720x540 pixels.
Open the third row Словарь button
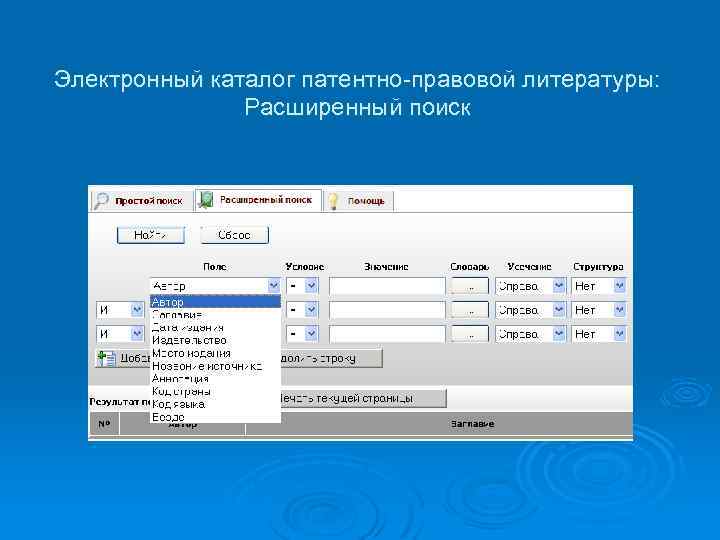(469, 334)
